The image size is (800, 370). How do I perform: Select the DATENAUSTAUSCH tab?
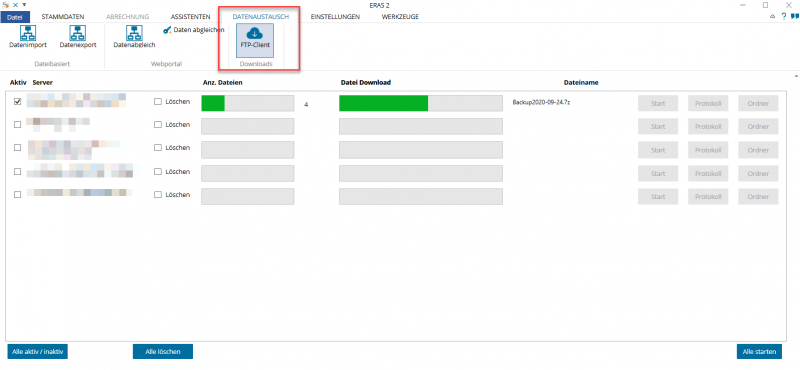261,17
